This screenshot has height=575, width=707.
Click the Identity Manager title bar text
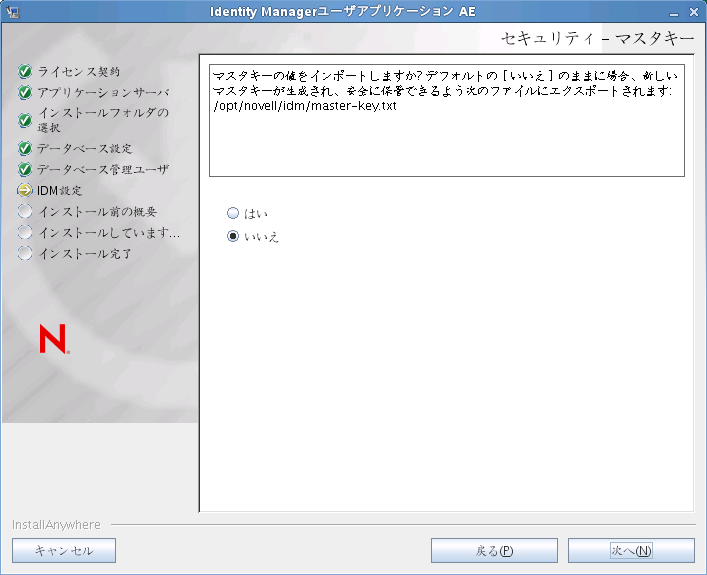343,11
